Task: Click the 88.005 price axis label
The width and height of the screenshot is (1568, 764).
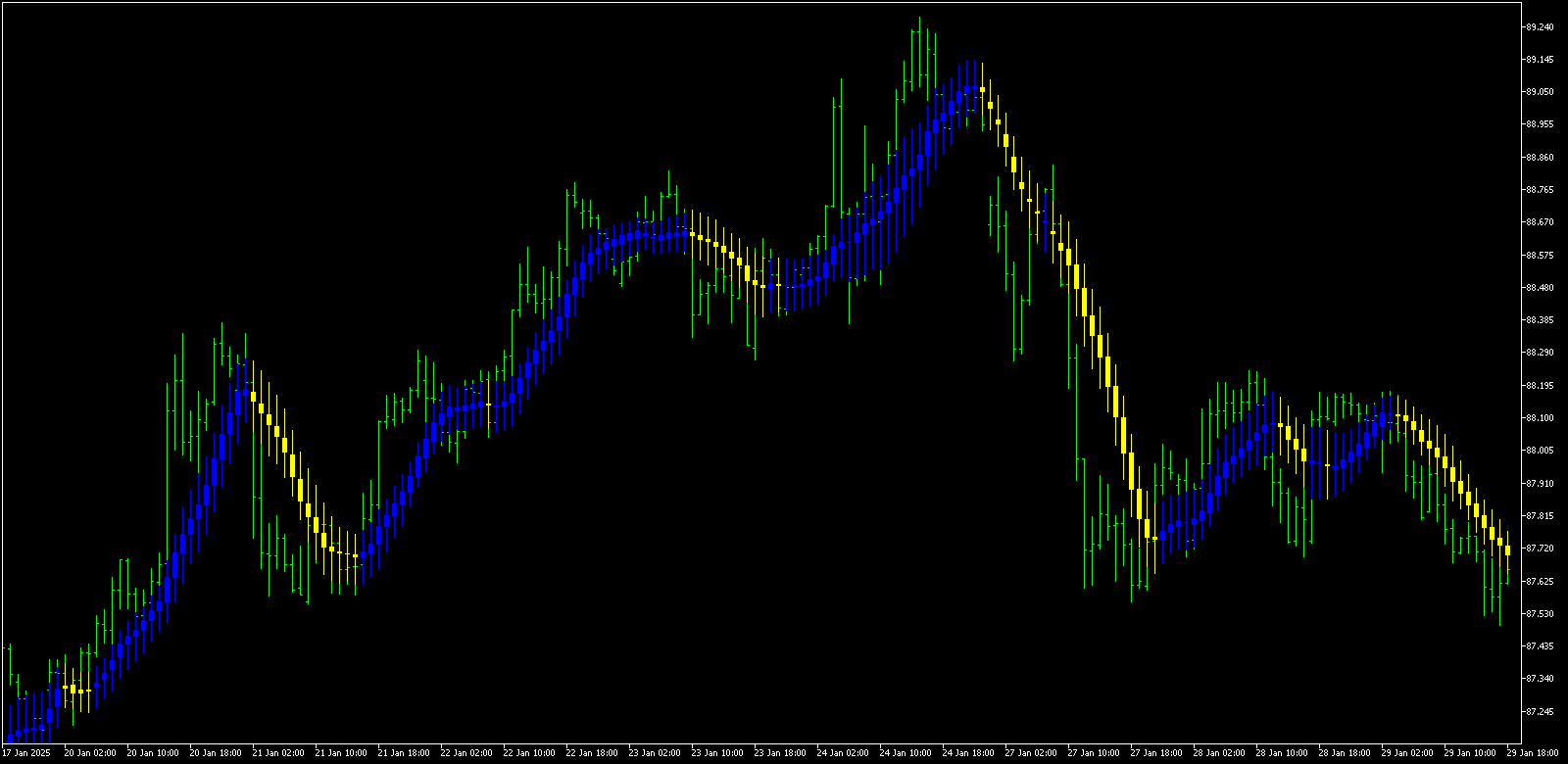Action: pyautogui.click(x=1540, y=451)
